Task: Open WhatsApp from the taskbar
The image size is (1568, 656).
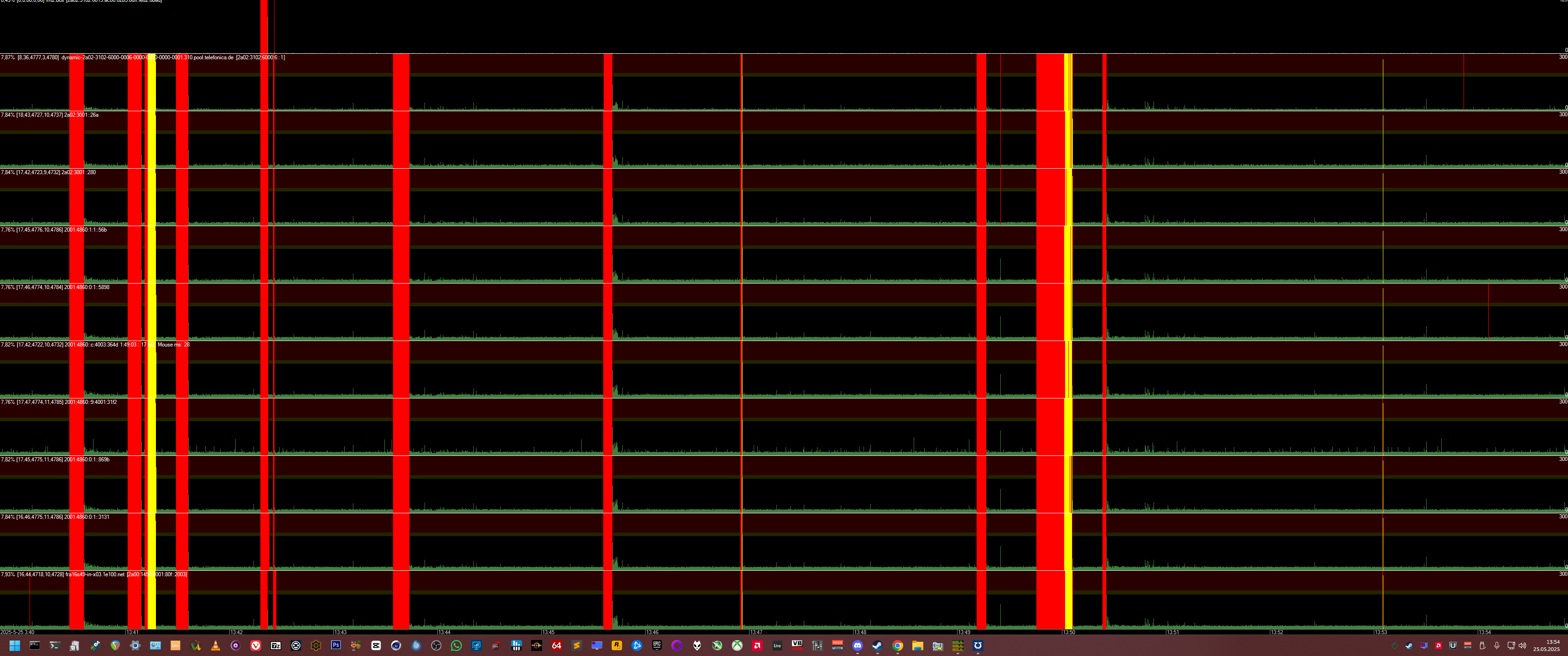Action: click(456, 646)
